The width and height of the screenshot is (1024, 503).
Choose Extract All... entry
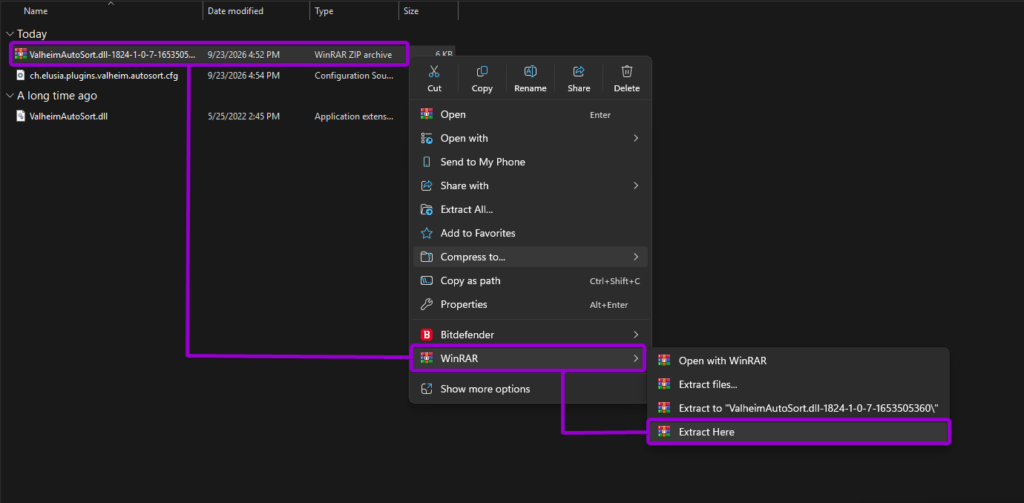click(530, 210)
